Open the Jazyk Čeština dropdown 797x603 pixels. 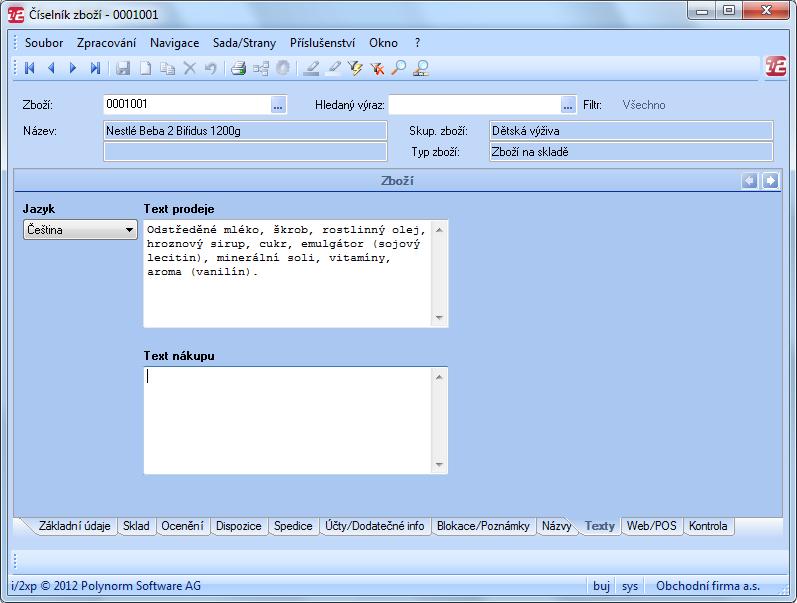click(x=80, y=230)
